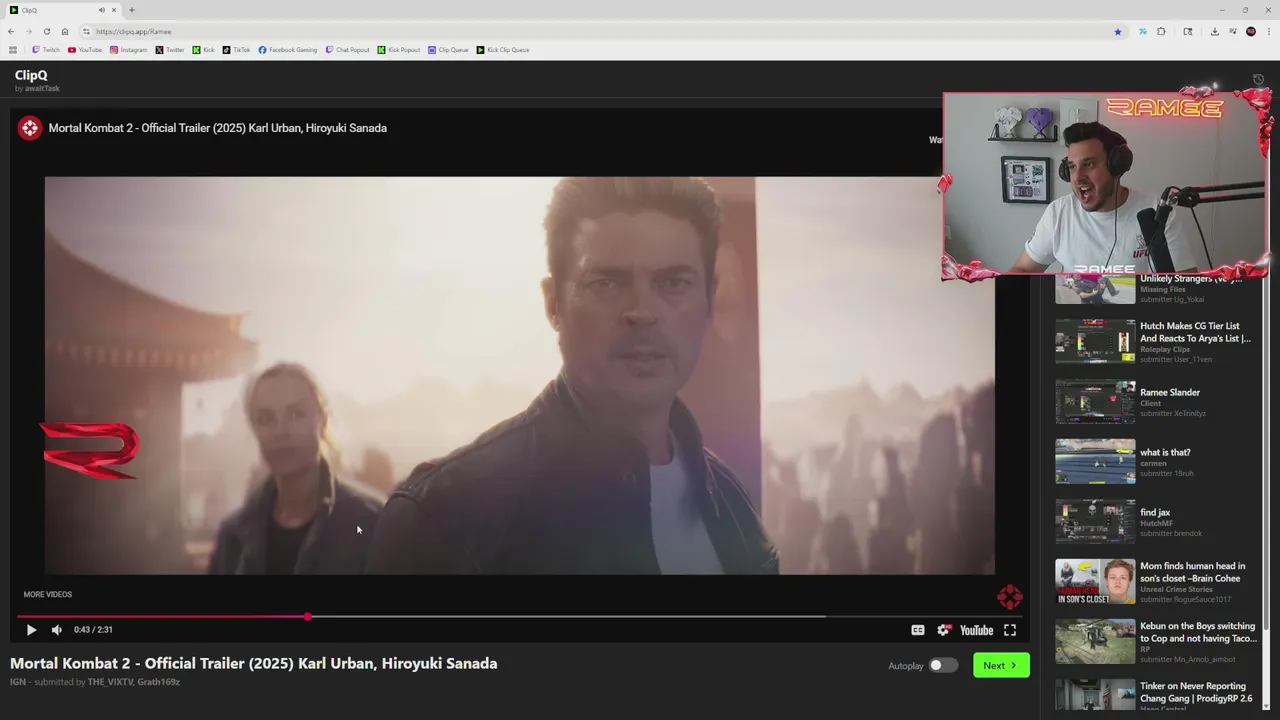Seek on the red video progress bar
Image resolution: width=1280 pixels, height=720 pixels.
[x=518, y=616]
